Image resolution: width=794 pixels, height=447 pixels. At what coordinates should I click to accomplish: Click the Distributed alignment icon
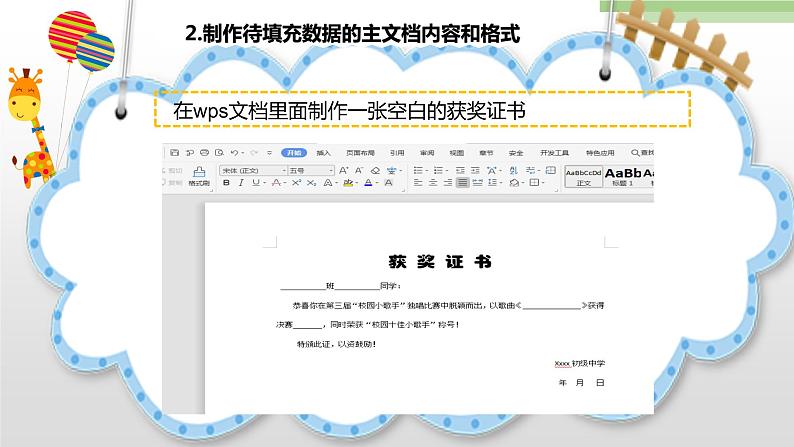tap(478, 182)
